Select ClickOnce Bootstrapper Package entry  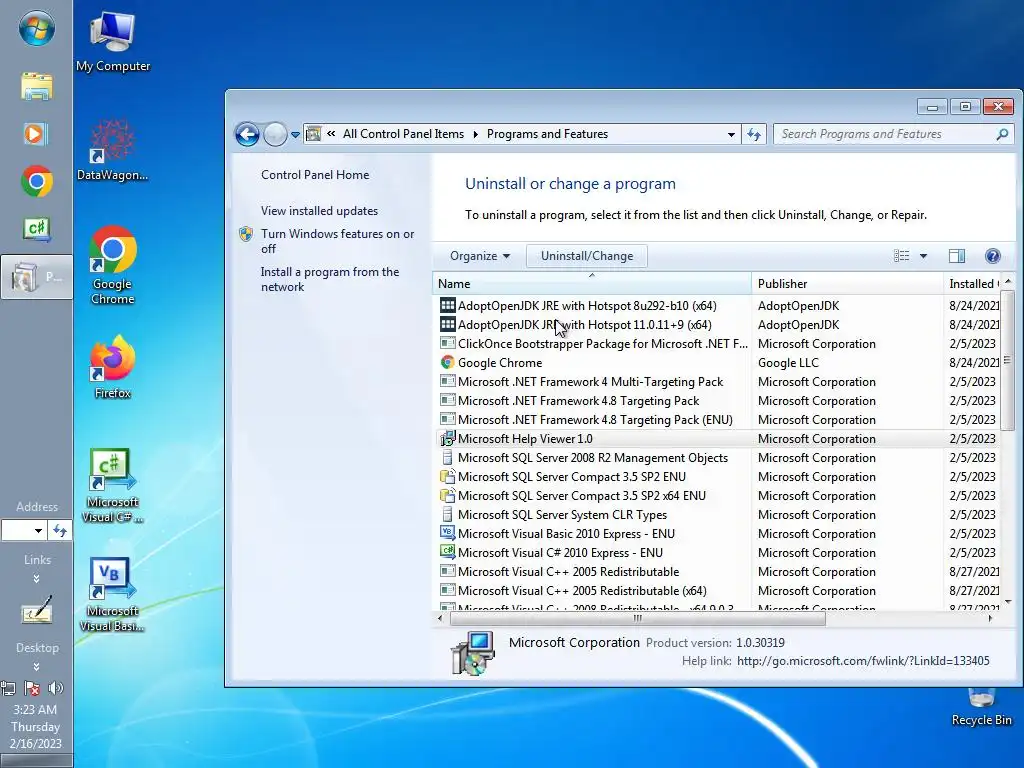pyautogui.click(x=716, y=344)
